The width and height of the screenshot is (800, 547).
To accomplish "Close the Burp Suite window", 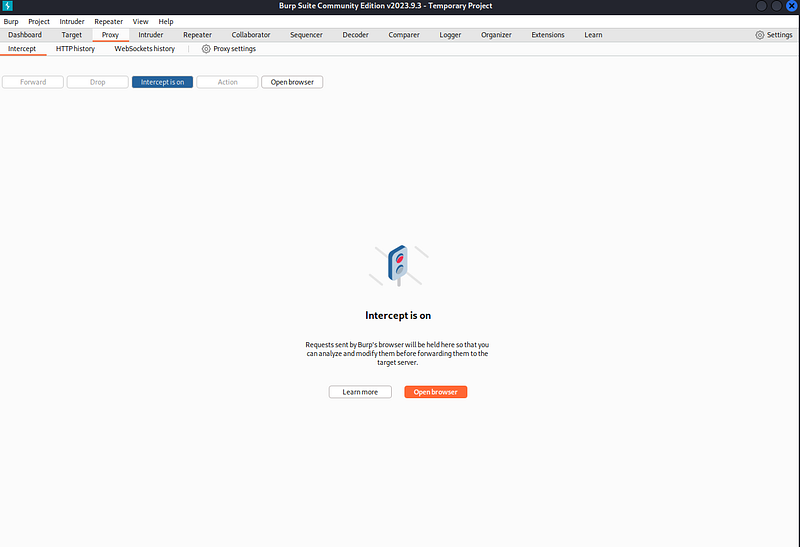I will pos(791,7).
